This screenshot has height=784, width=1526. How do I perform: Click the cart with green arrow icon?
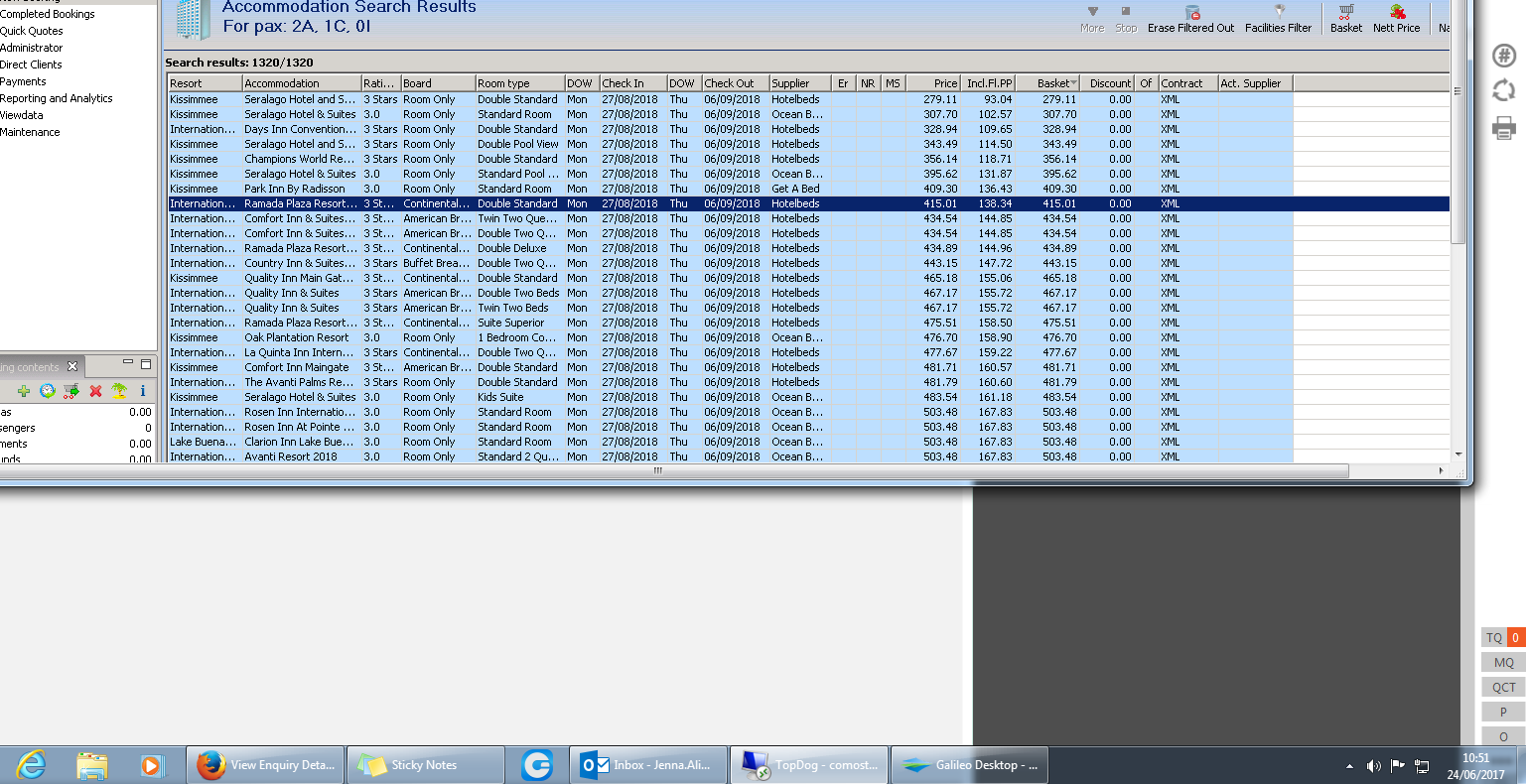coord(71,391)
